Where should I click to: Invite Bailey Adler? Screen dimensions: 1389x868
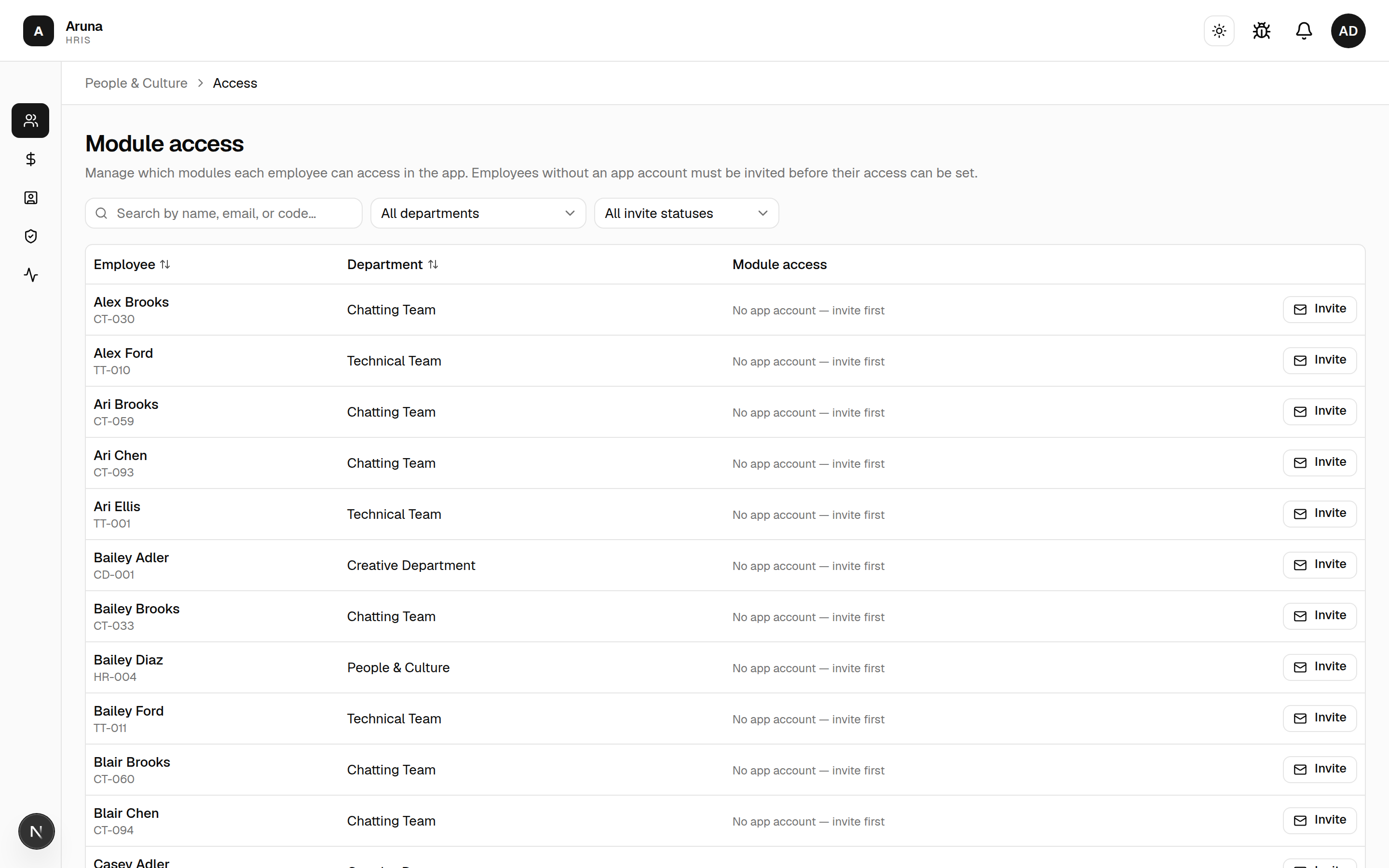pyautogui.click(x=1320, y=565)
